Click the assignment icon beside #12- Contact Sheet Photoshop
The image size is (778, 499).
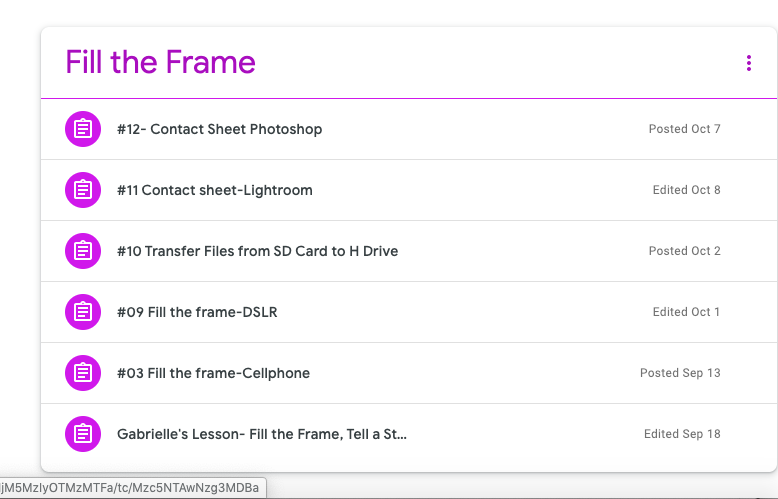[x=83, y=129]
